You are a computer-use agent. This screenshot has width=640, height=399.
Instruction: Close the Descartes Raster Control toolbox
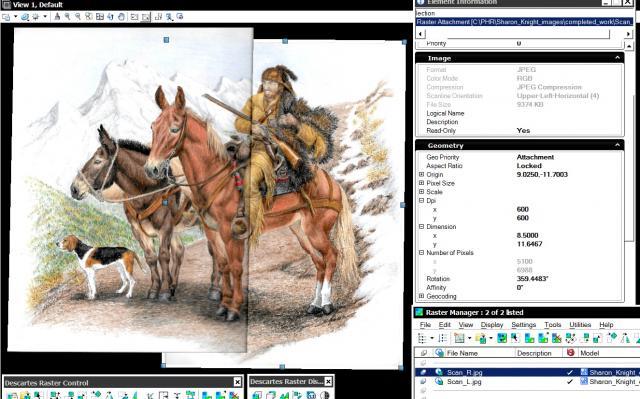point(237,382)
